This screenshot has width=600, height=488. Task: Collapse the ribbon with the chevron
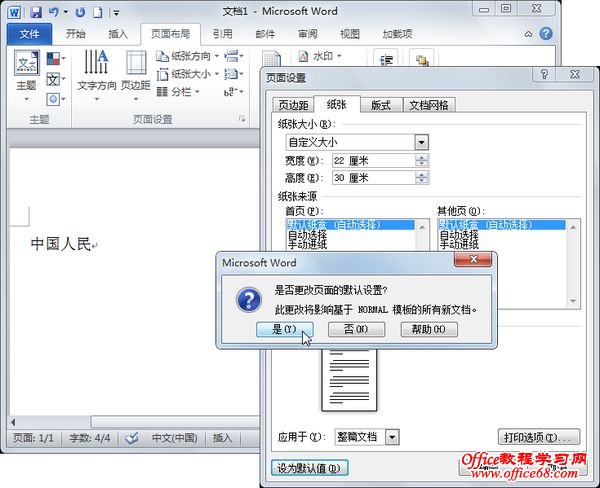(x=528, y=34)
